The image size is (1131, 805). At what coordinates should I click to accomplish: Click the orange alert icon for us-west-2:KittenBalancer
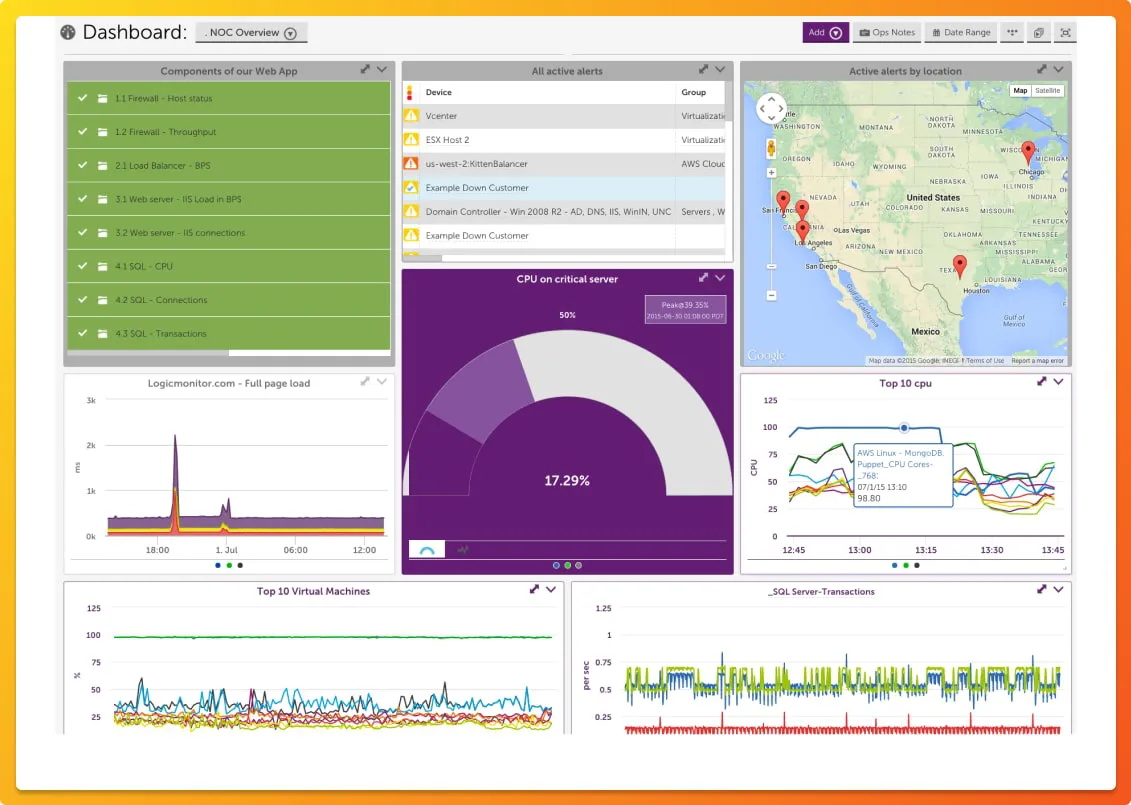(411, 164)
